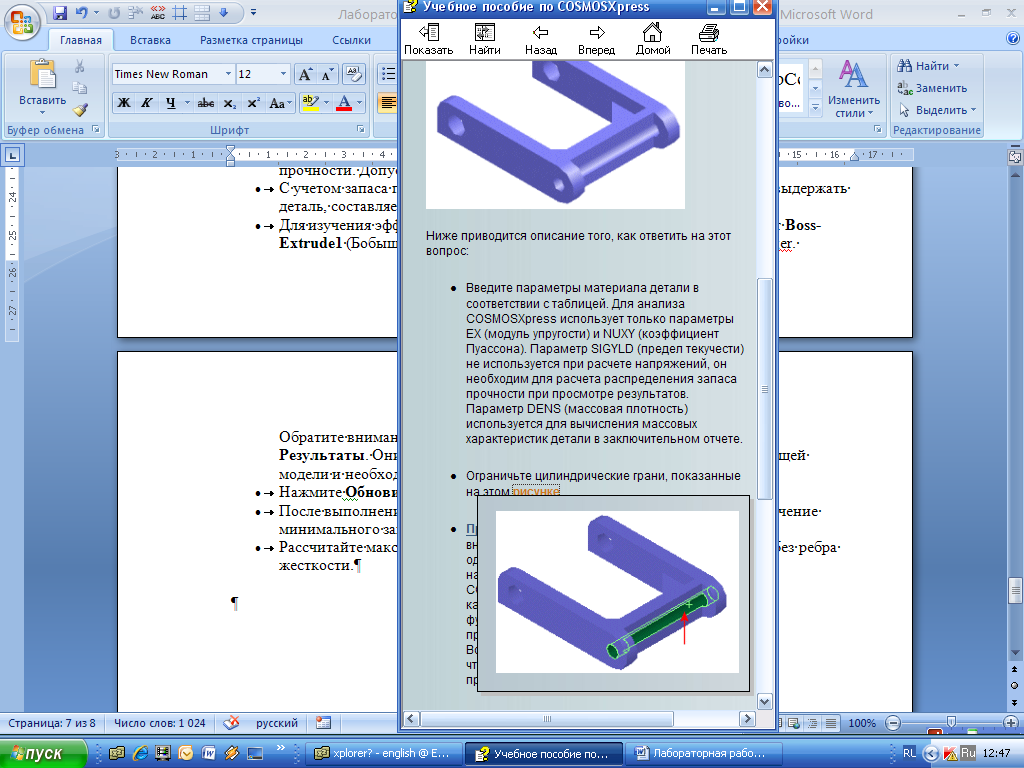The height and width of the screenshot is (768, 1024).
Task: Click the рисунке link in help text
Action: (536, 491)
